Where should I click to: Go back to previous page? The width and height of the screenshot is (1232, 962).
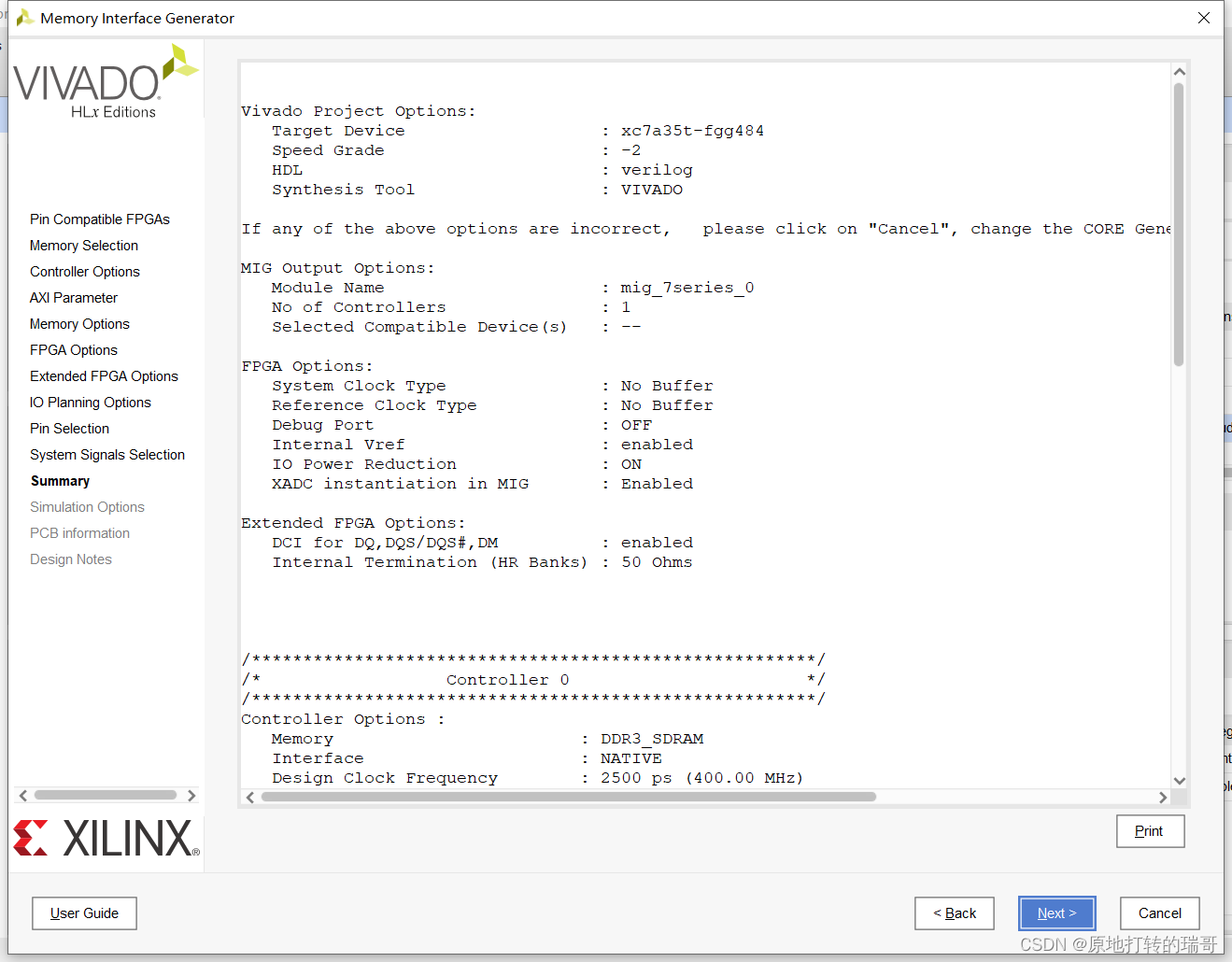pyautogui.click(x=954, y=913)
